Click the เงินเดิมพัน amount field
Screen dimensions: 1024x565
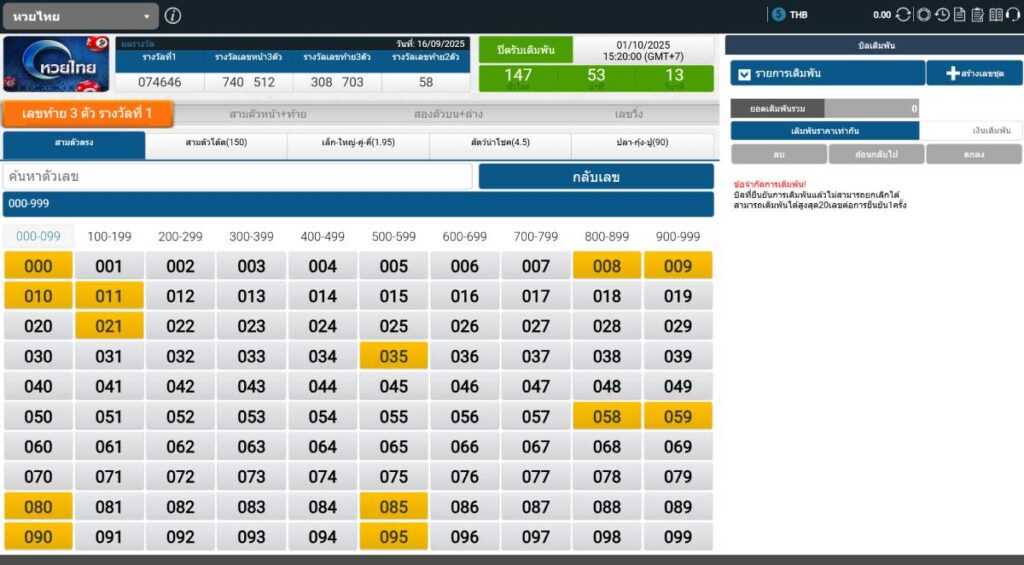click(970, 131)
